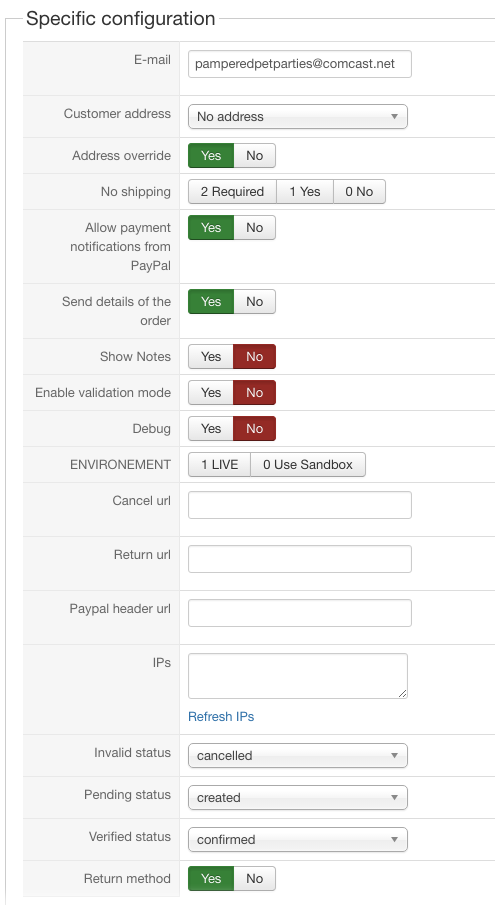This screenshot has width=495, height=905.
Task: Choose 2 Required for No shipping
Action: [x=232, y=192]
